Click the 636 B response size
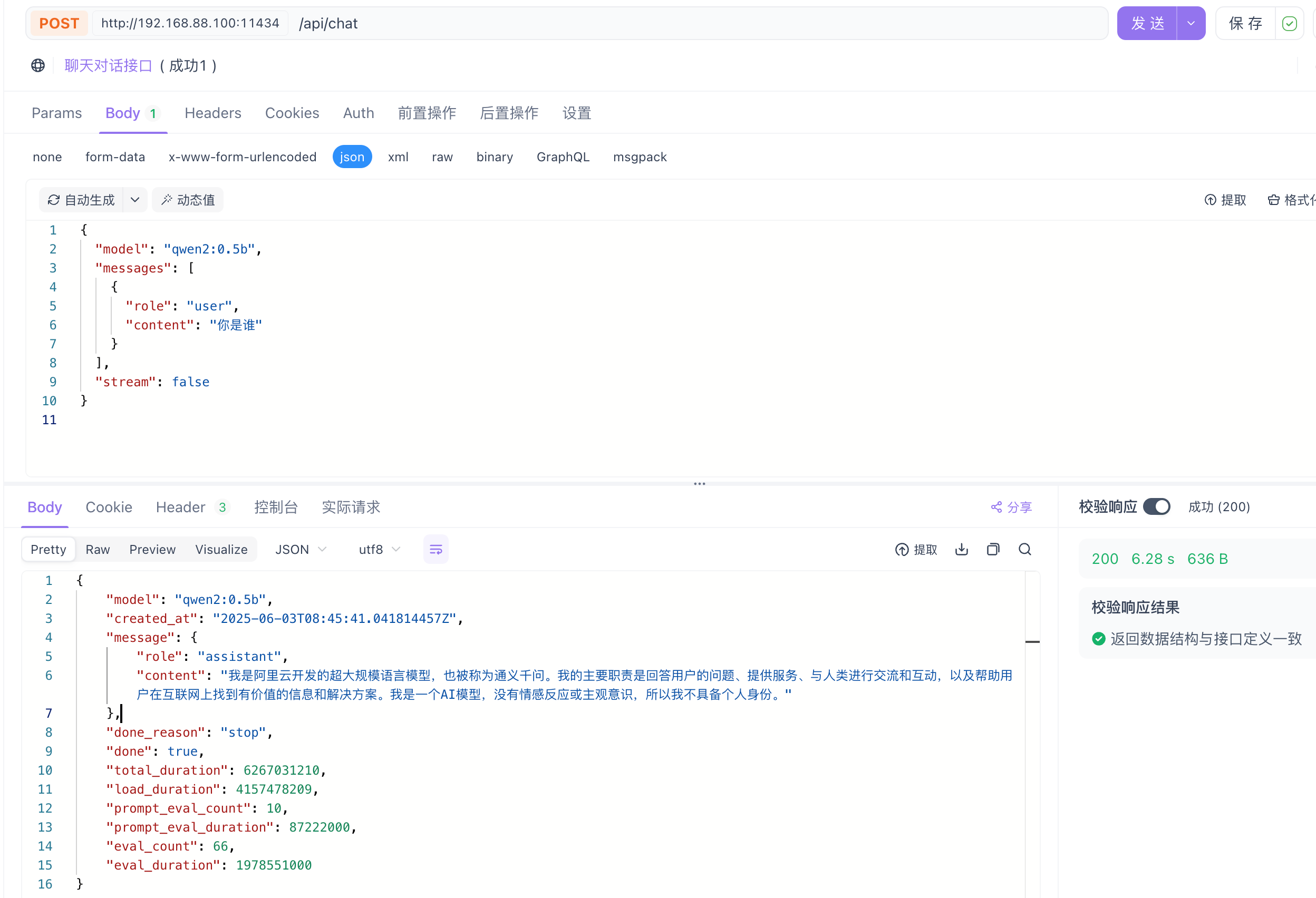This screenshot has width=1316, height=898. [x=1208, y=559]
